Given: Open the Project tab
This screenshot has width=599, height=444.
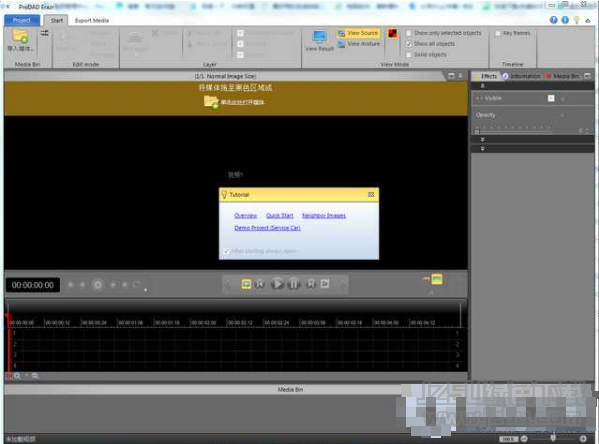Looking at the screenshot, I should tap(21, 20).
